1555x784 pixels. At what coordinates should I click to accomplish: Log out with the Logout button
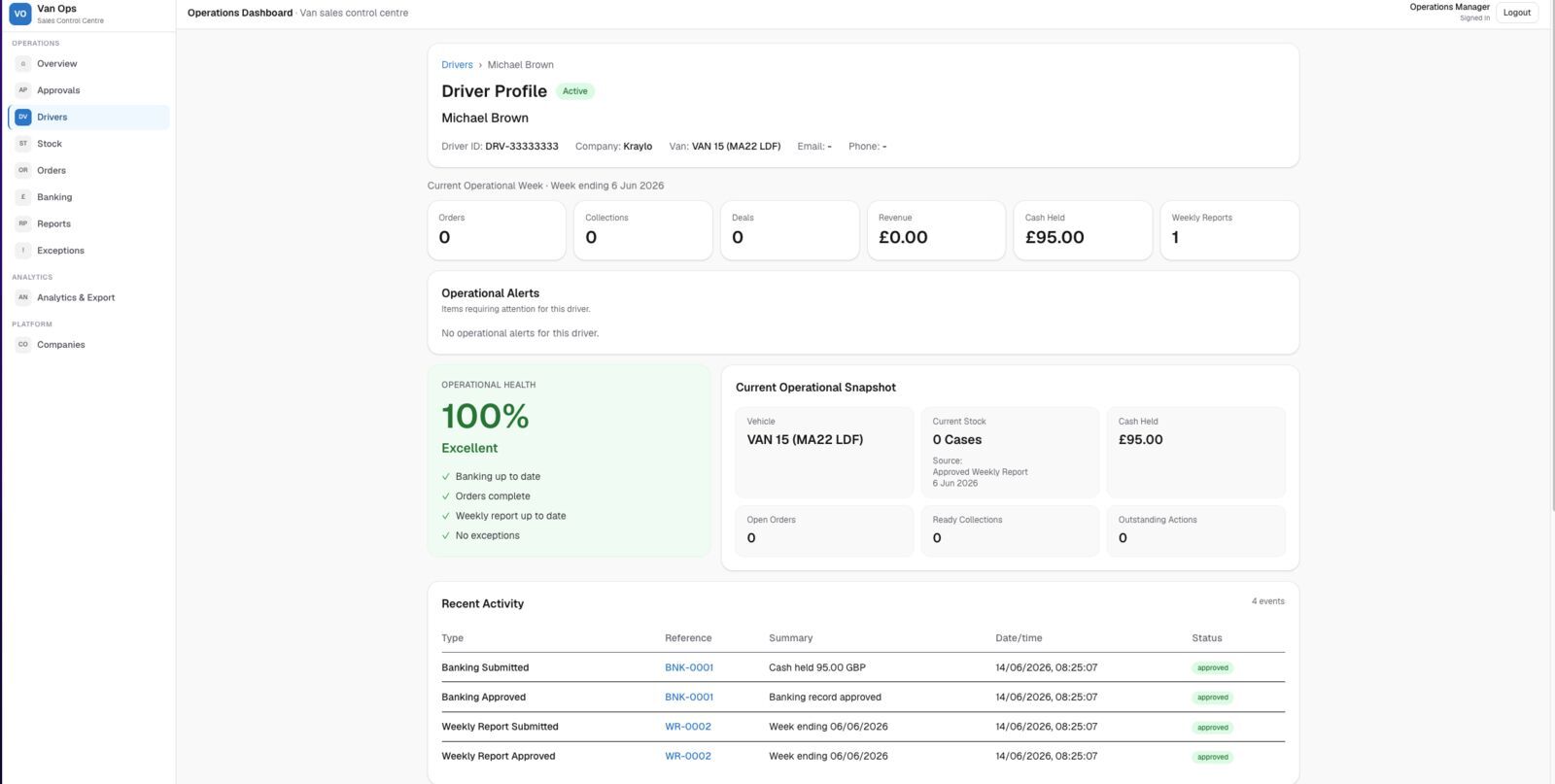coord(1516,13)
